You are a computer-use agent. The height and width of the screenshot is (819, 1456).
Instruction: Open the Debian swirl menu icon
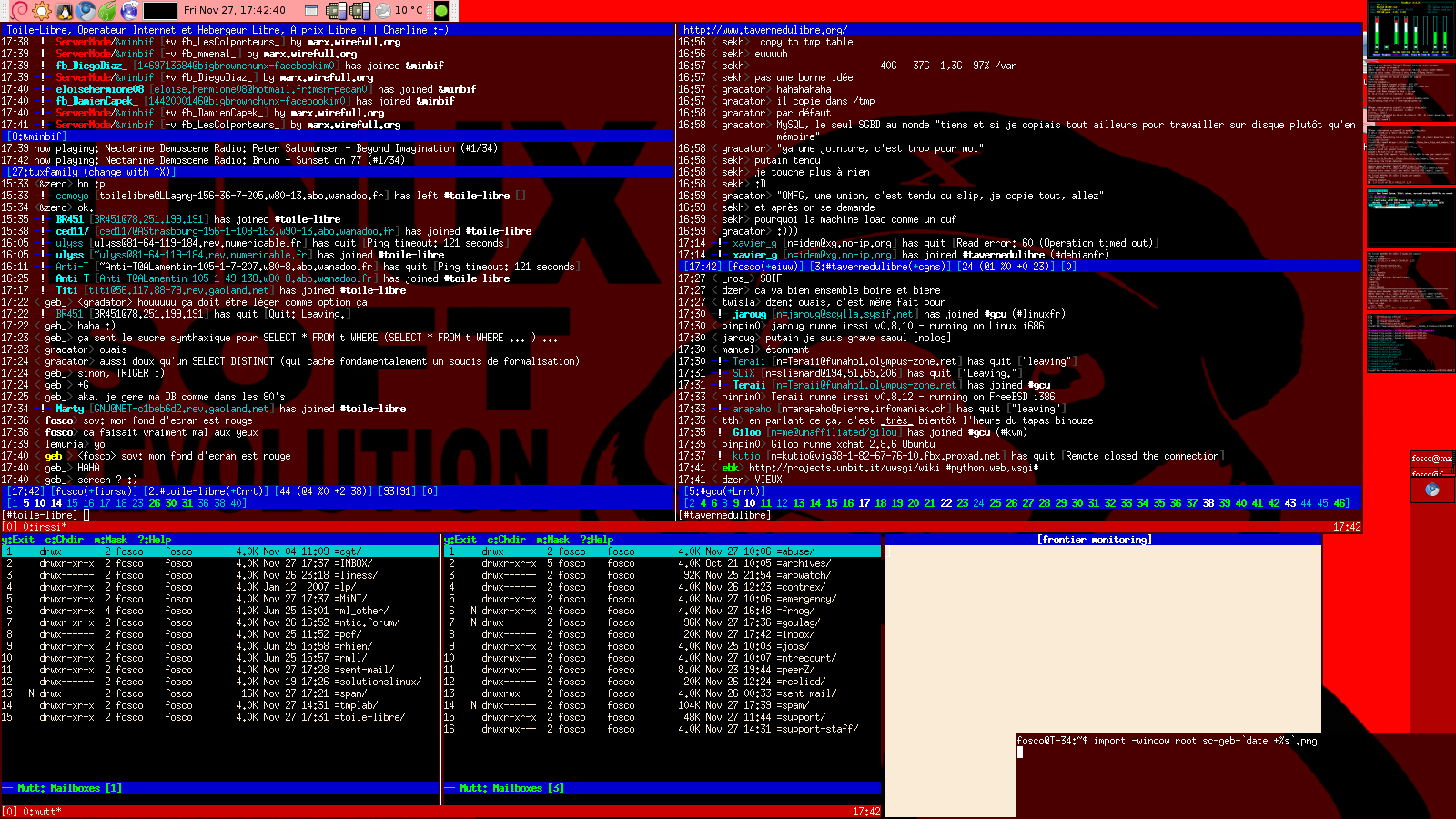coord(19,11)
